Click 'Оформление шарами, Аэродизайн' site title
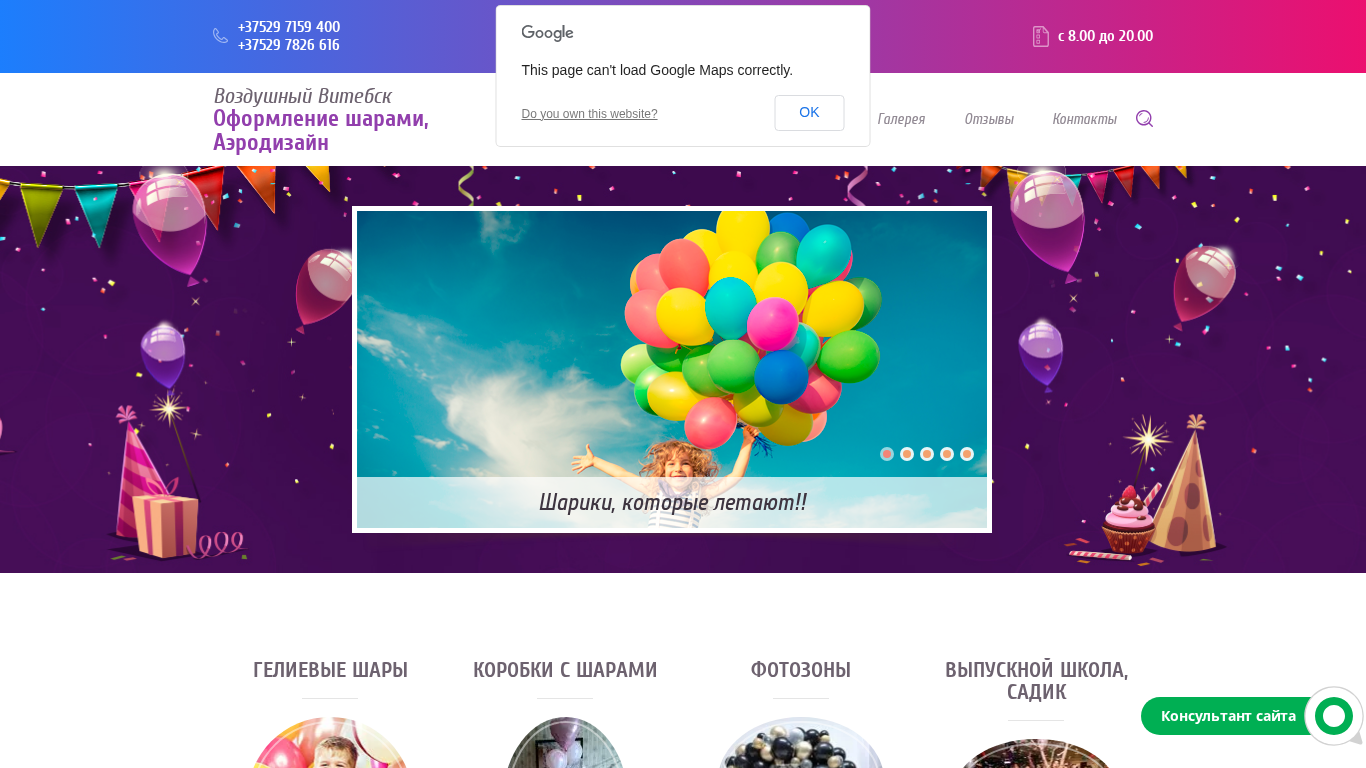The width and height of the screenshot is (1366, 768). (321, 131)
